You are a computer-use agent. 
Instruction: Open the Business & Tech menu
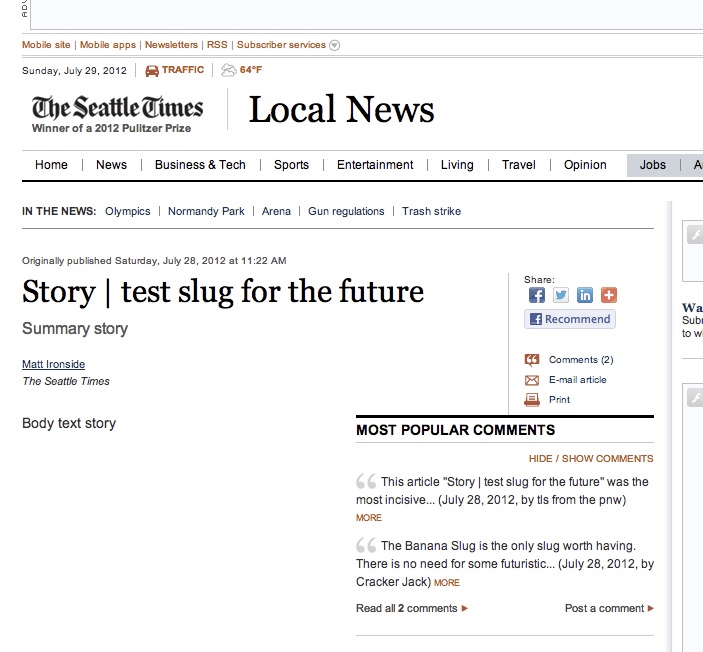click(200, 165)
